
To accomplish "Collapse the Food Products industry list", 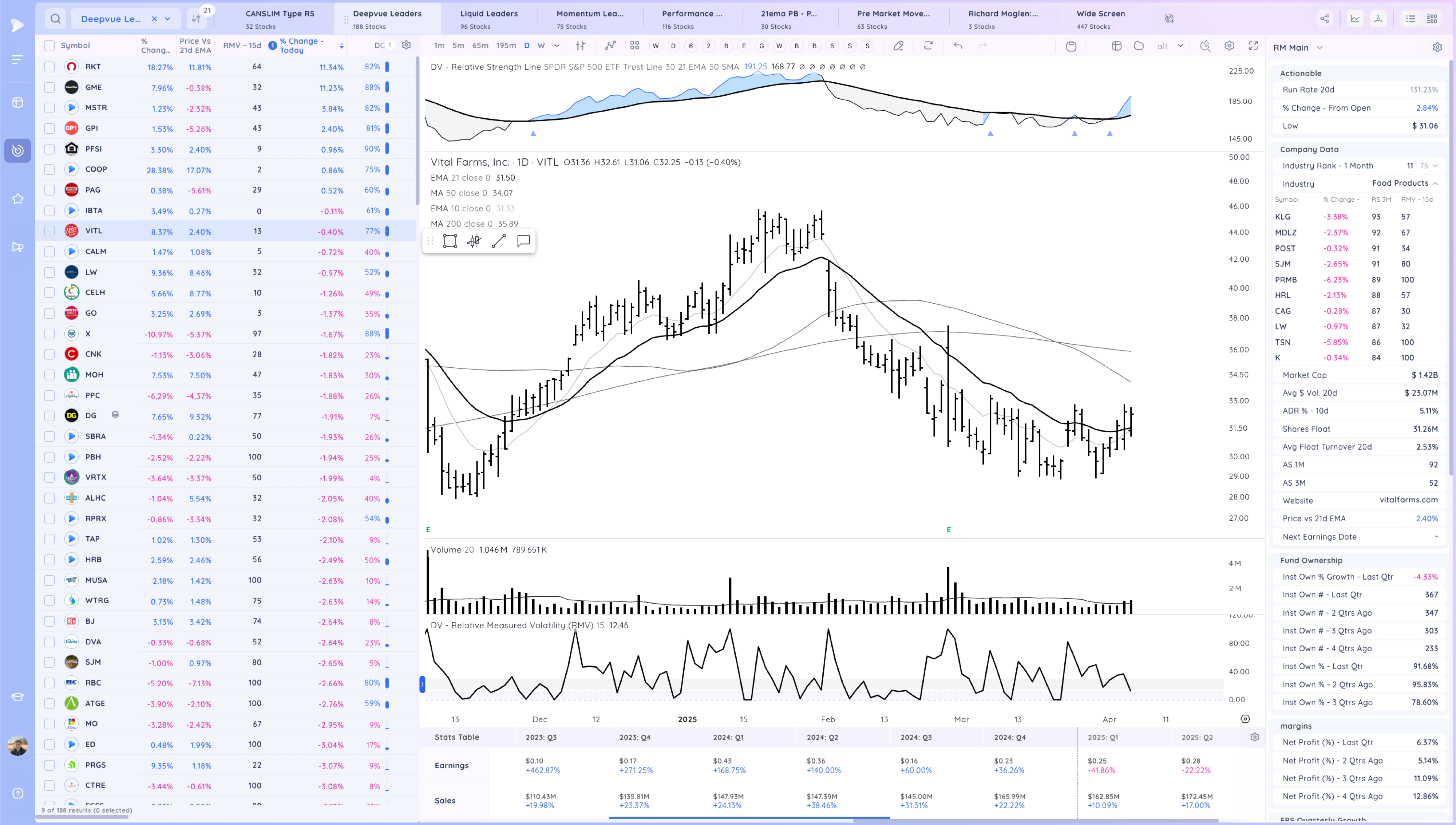I will (x=1435, y=183).
